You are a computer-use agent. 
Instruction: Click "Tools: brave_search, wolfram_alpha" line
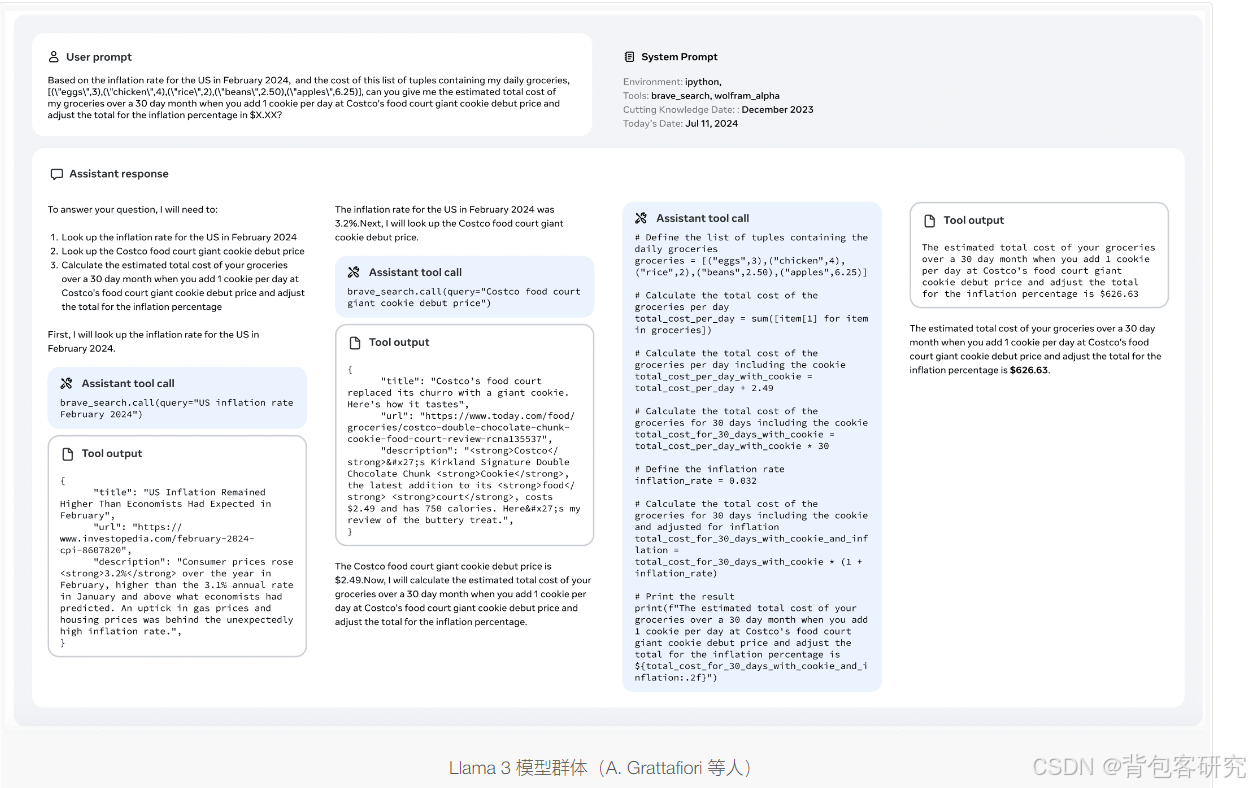[701, 96]
